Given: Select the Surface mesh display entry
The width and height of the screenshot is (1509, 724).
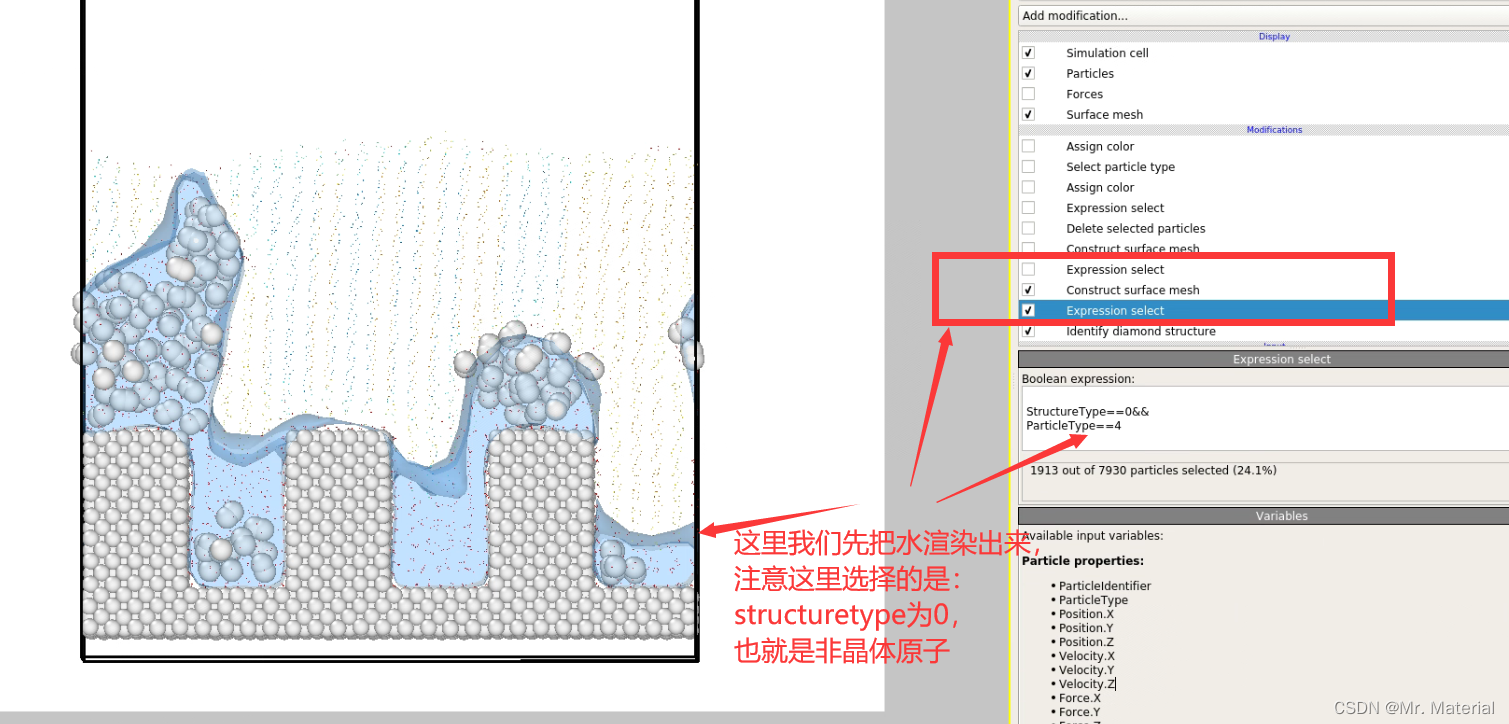Looking at the screenshot, I should coord(1104,115).
